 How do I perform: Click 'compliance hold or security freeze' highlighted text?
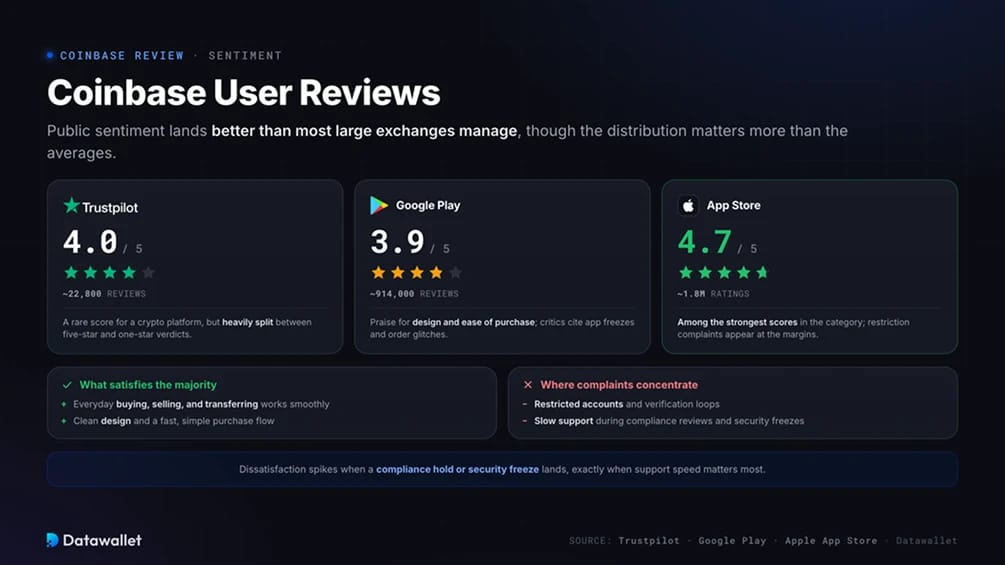458,470
